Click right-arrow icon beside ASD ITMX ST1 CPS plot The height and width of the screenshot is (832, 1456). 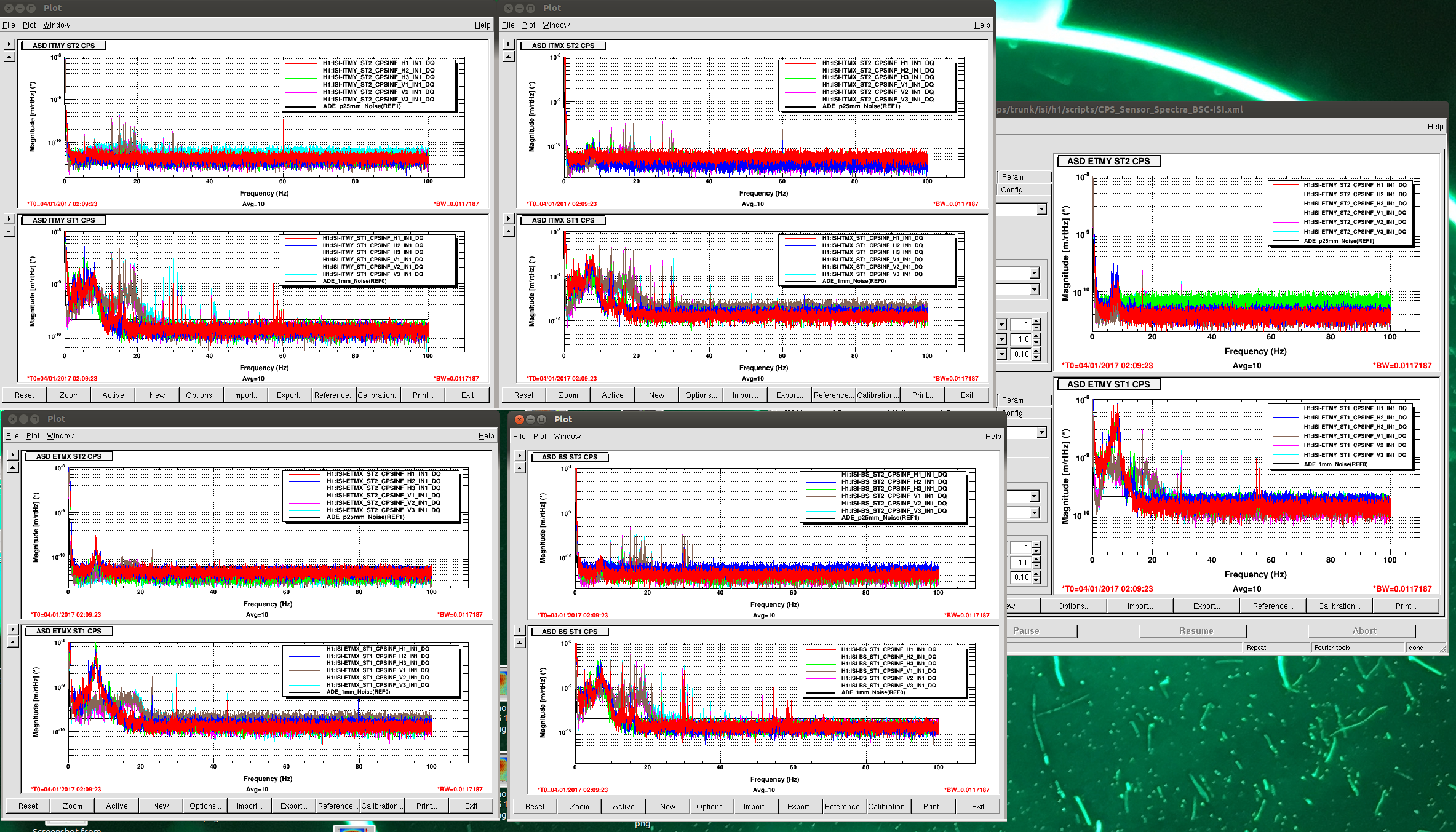508,219
